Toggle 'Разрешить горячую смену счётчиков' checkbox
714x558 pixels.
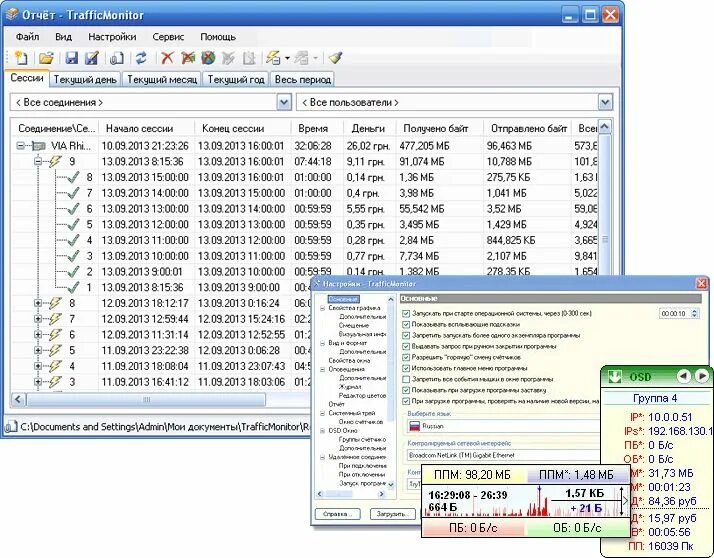click(x=406, y=357)
